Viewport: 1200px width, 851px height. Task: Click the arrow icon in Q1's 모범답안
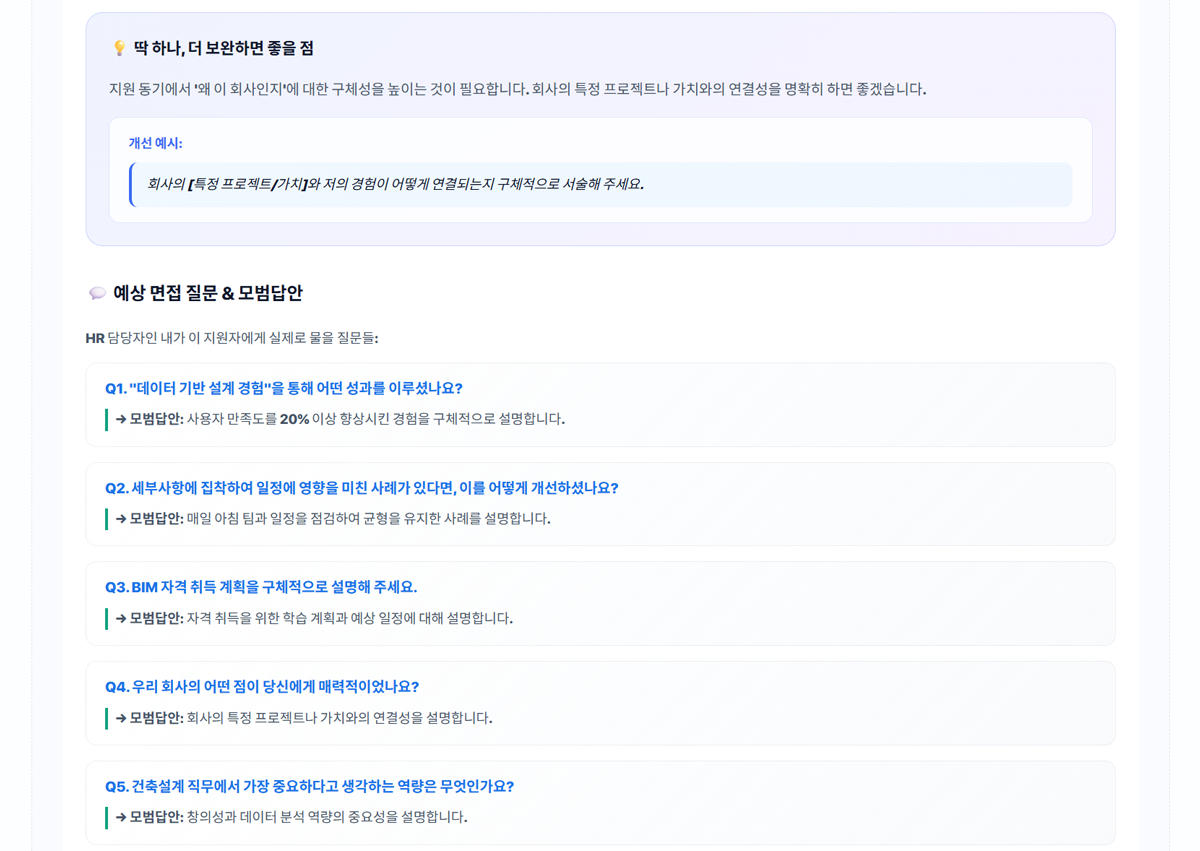click(120, 419)
